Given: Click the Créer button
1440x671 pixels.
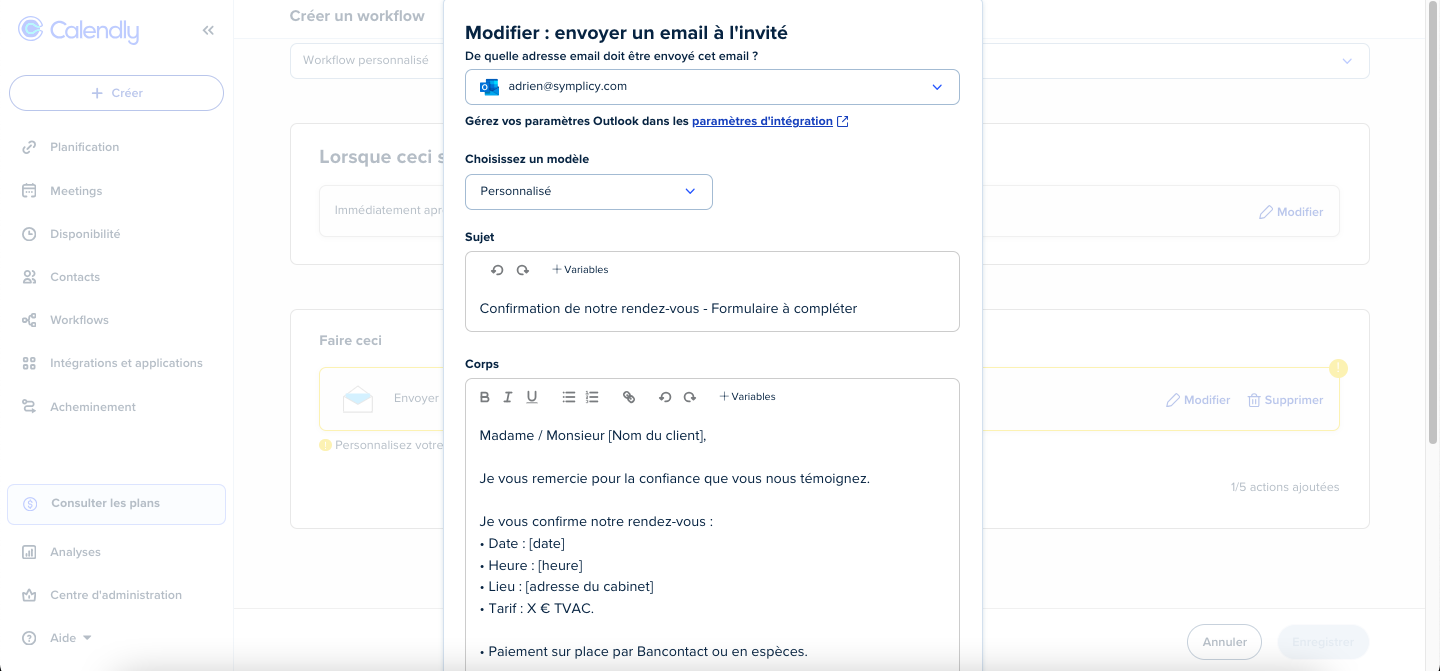Looking at the screenshot, I should 116,93.
